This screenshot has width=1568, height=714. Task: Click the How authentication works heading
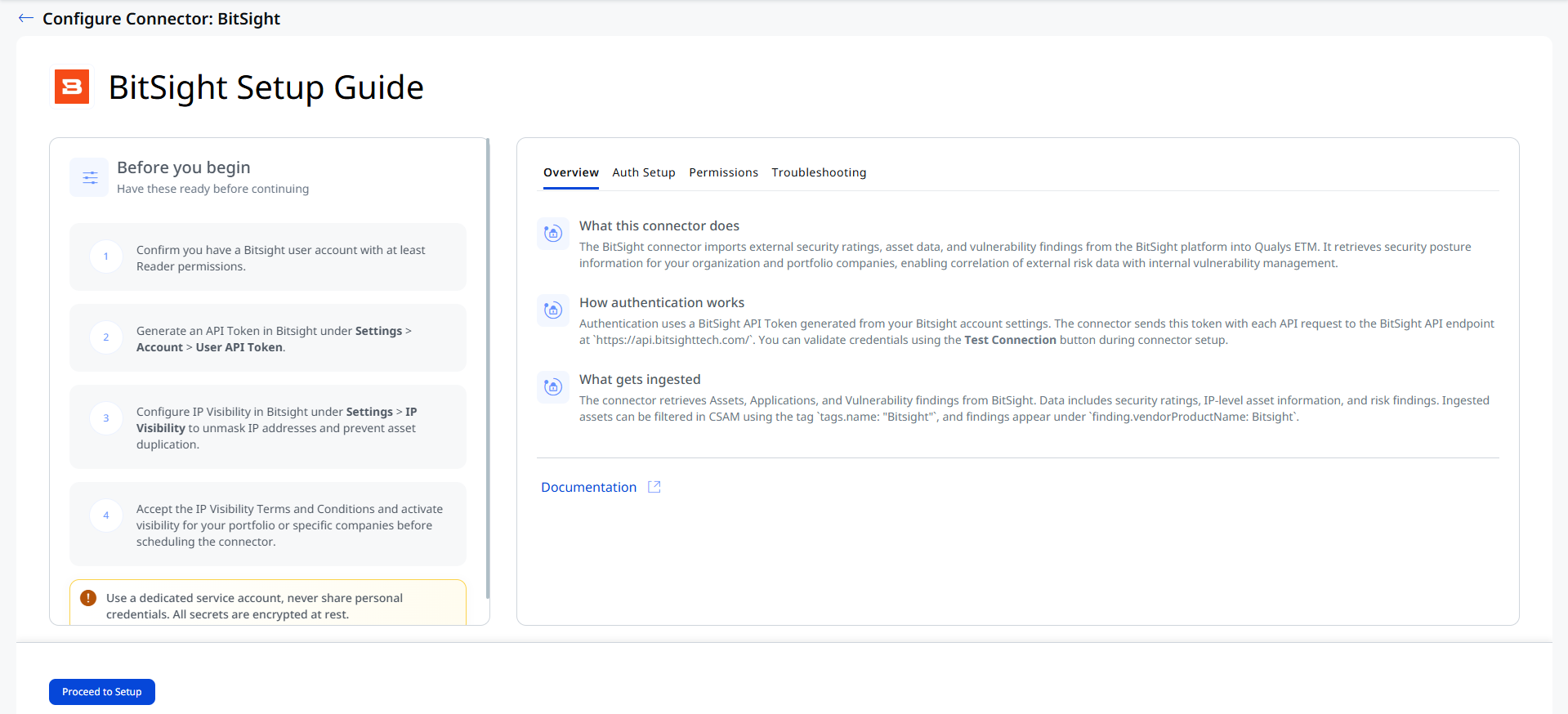pos(662,302)
